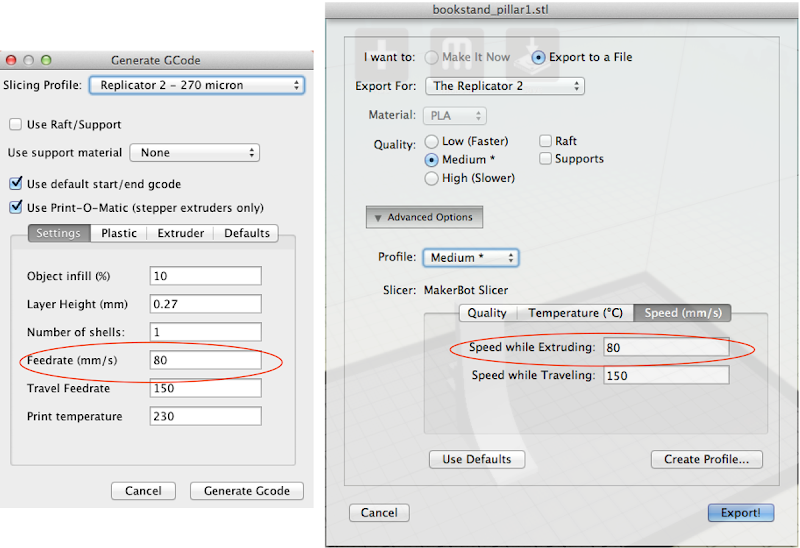Switch to the Plastic tab

(x=119, y=233)
